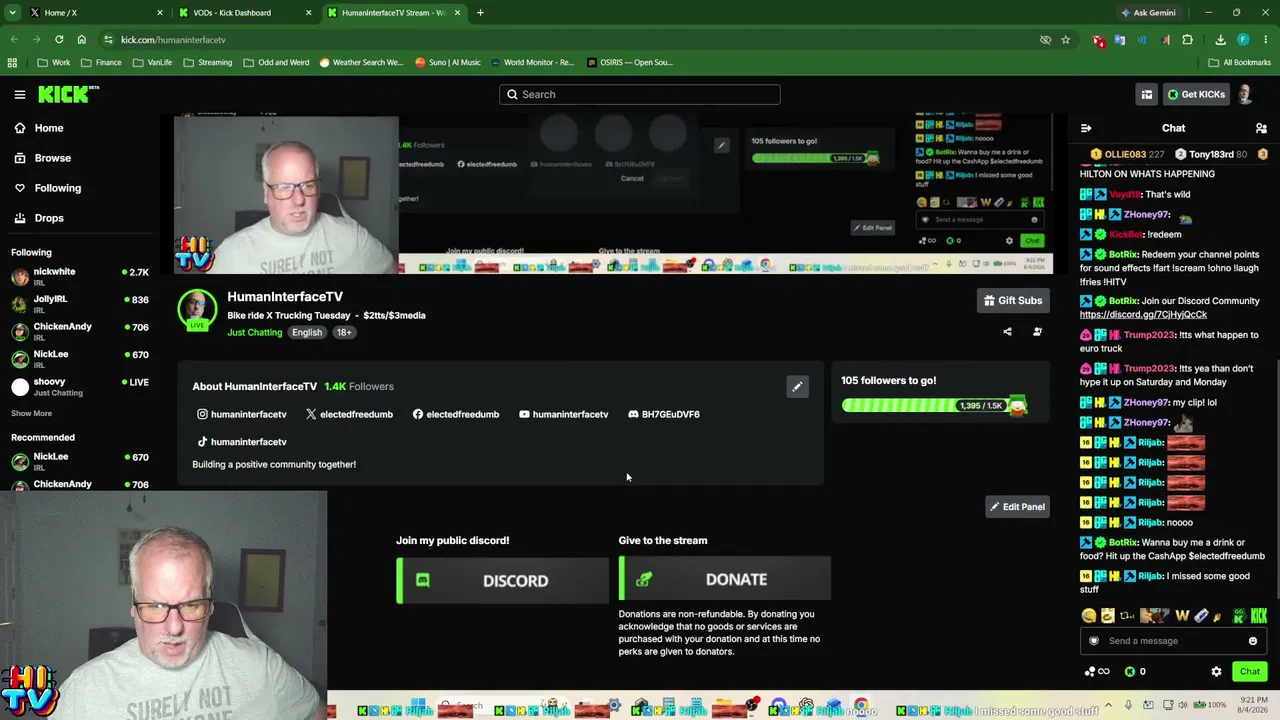Open the chat users list icon

coord(1261,128)
